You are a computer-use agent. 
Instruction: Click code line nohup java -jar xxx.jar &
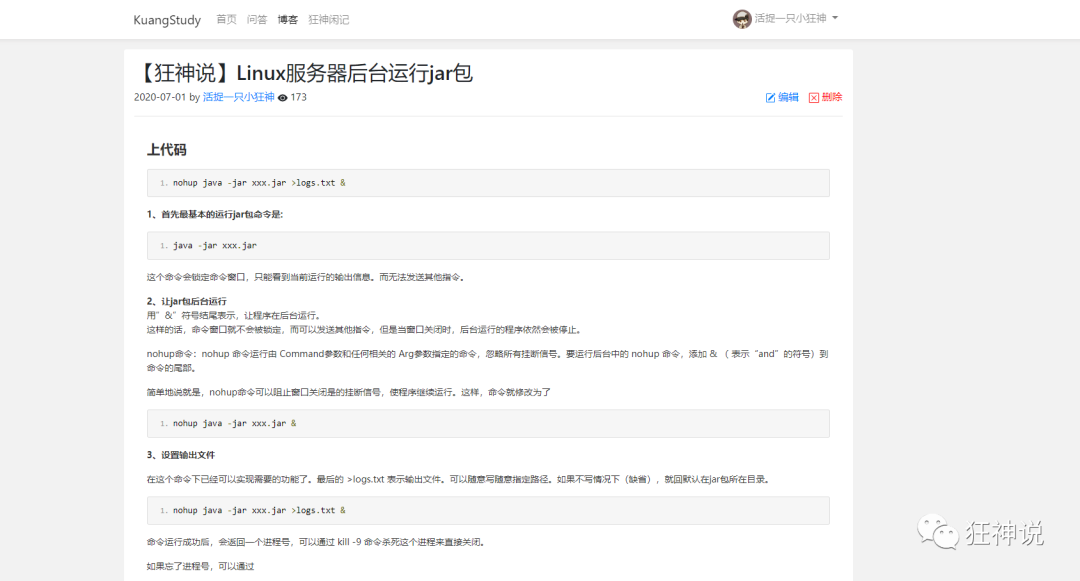[x=234, y=423]
